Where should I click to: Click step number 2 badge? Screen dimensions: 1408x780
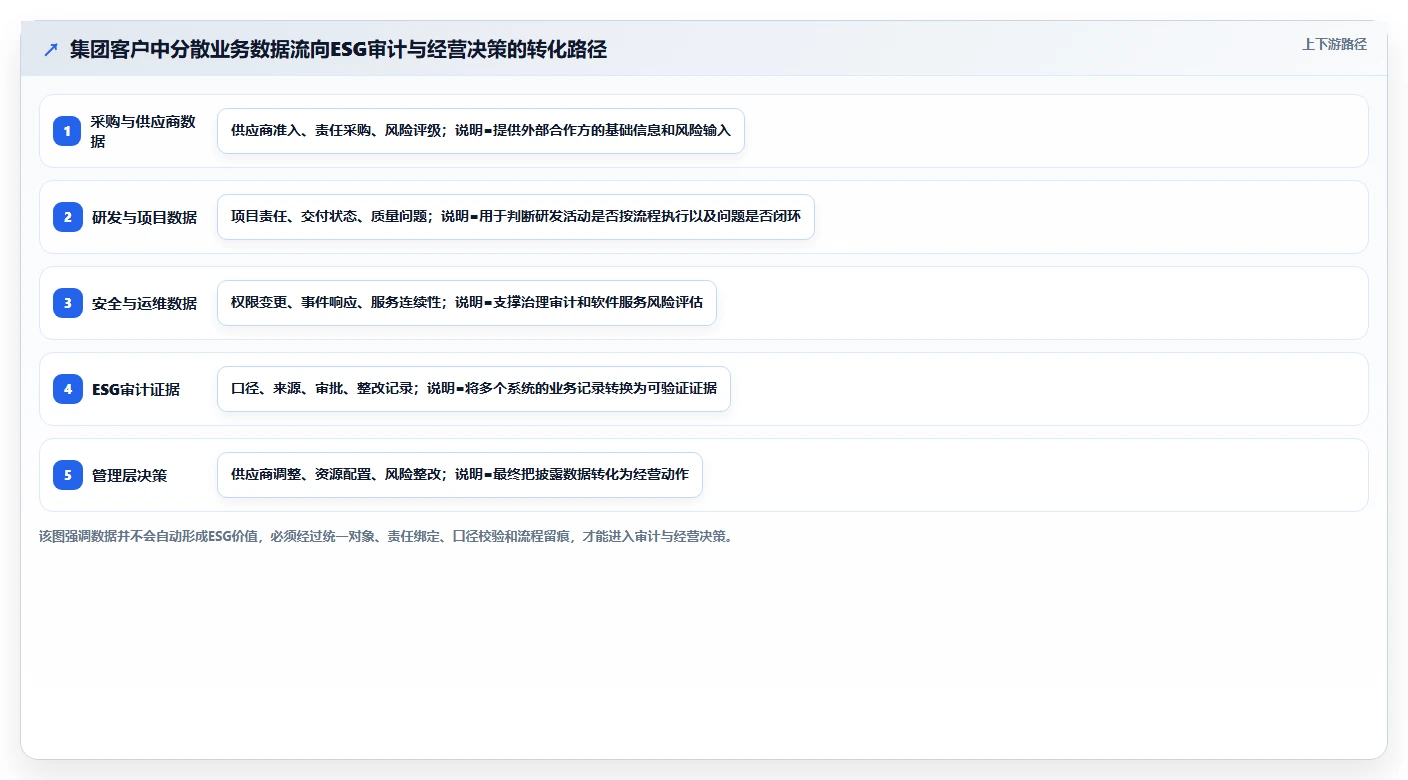(x=68, y=217)
